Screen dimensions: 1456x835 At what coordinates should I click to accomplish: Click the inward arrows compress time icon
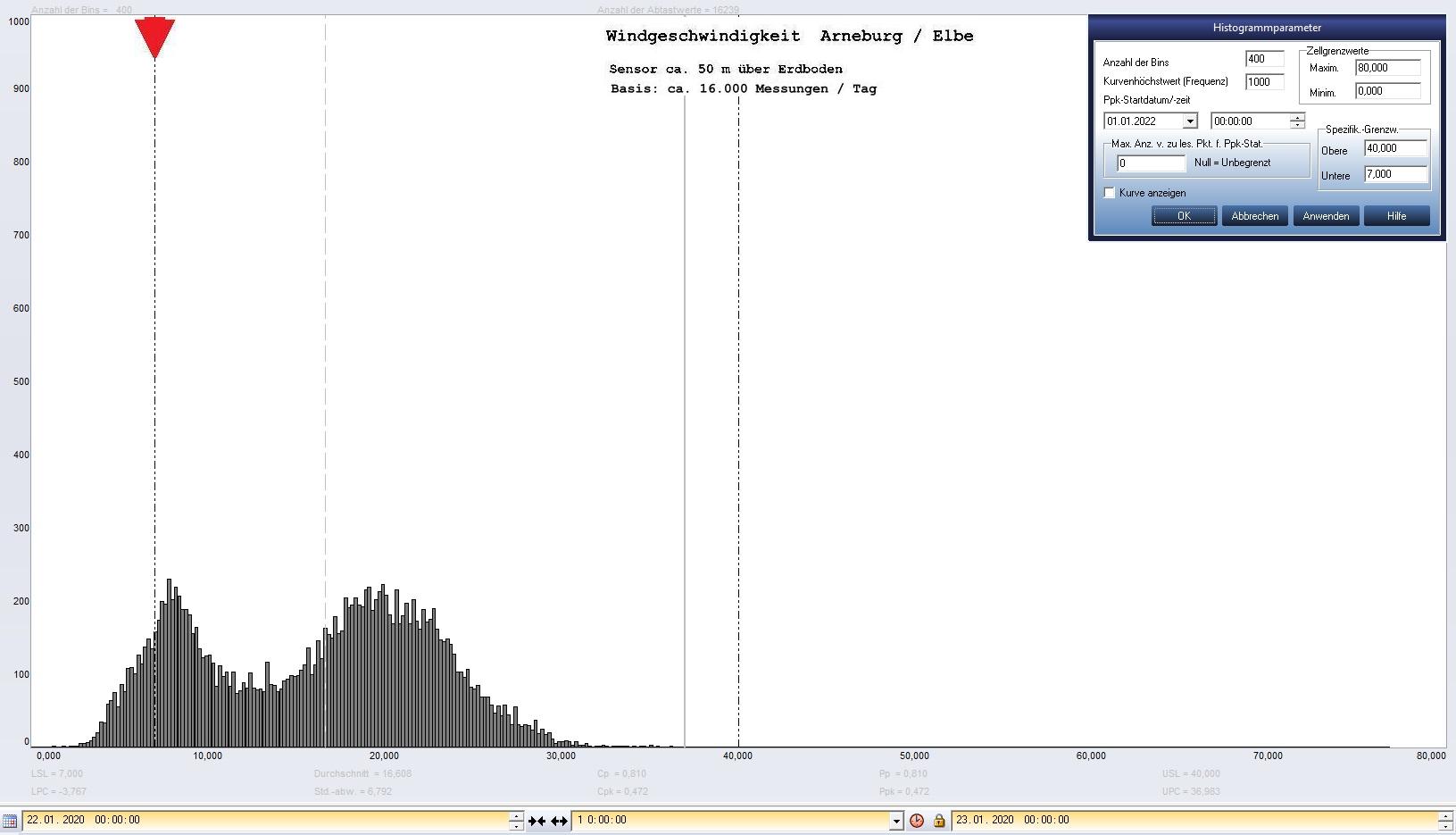click(537, 821)
